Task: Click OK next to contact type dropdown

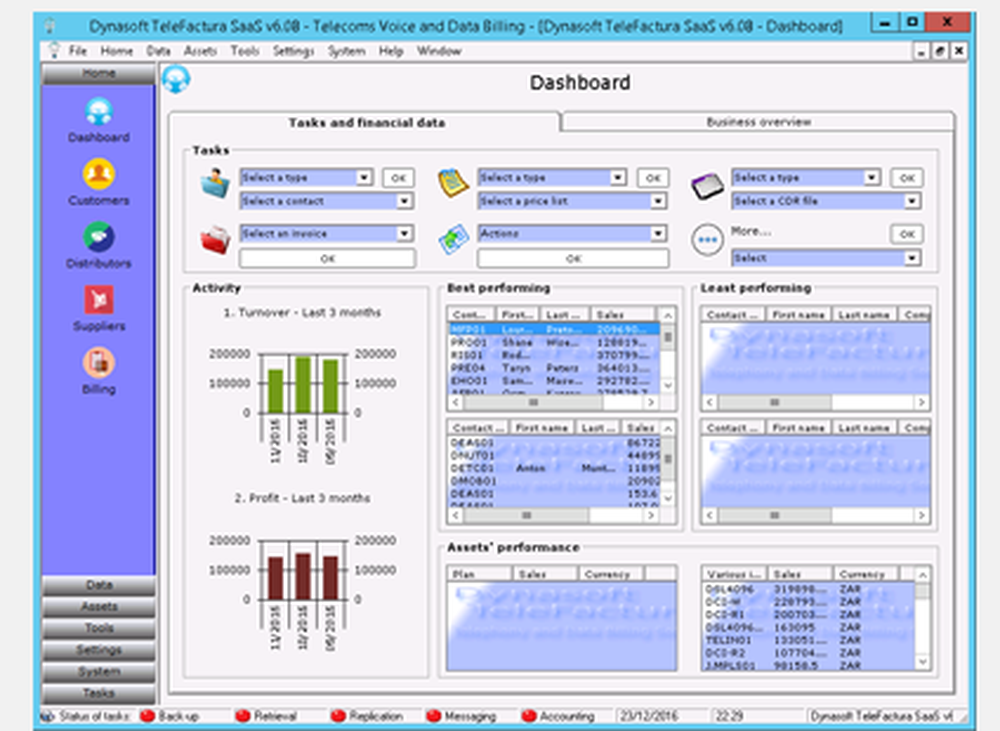Action: pos(399,178)
